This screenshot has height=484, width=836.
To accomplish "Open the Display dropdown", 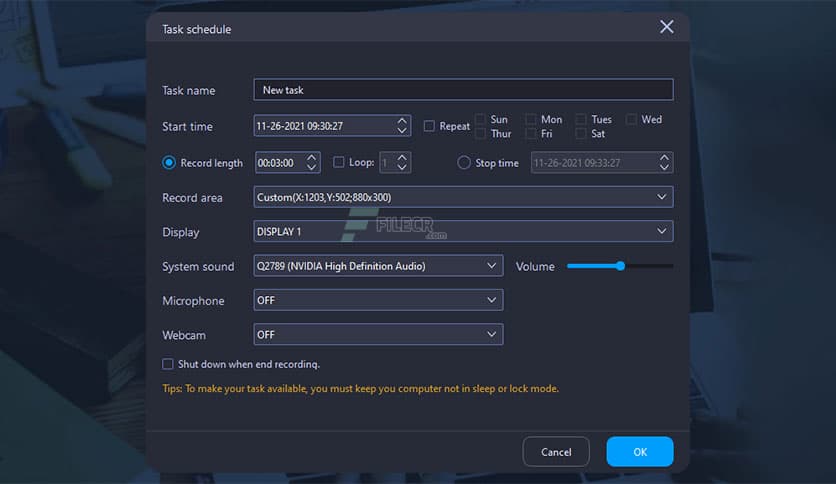I will click(463, 231).
